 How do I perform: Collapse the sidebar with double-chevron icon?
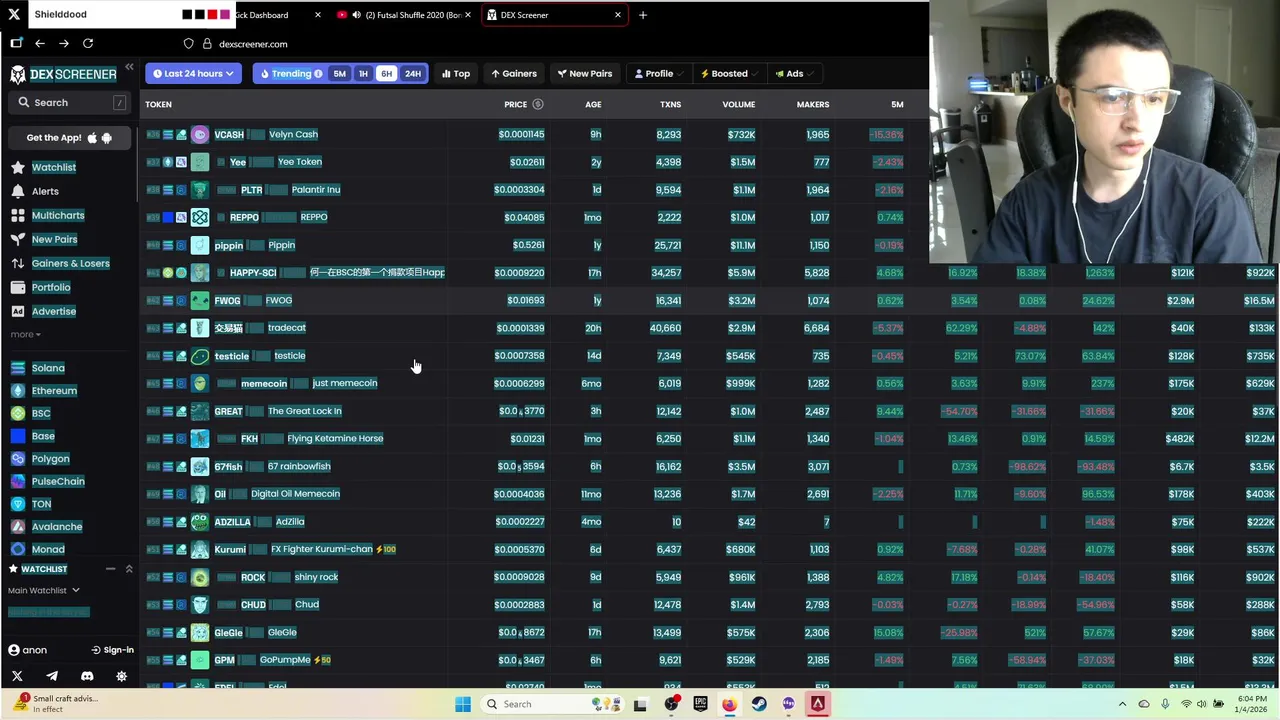[129, 67]
